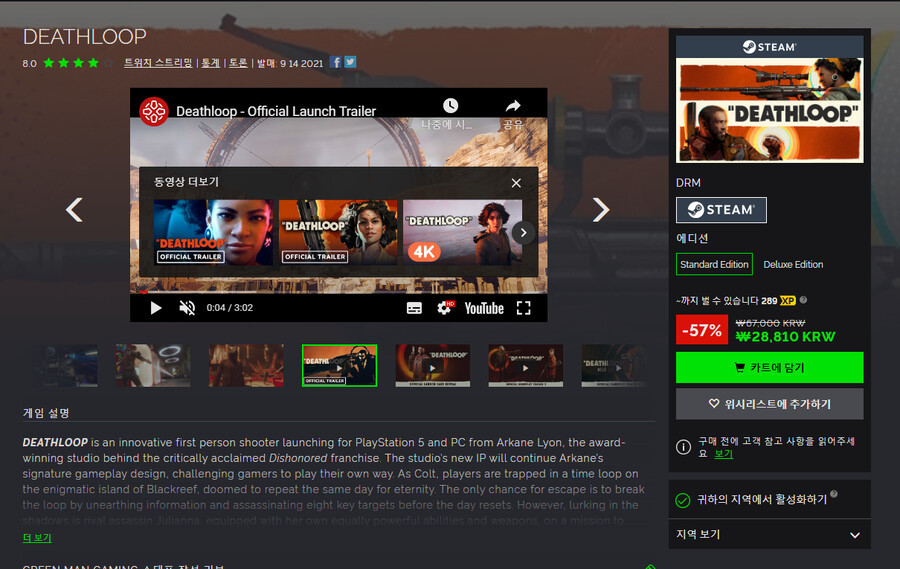Select the red room screenshot thumbnail
900x569 pixels.
tap(246, 366)
